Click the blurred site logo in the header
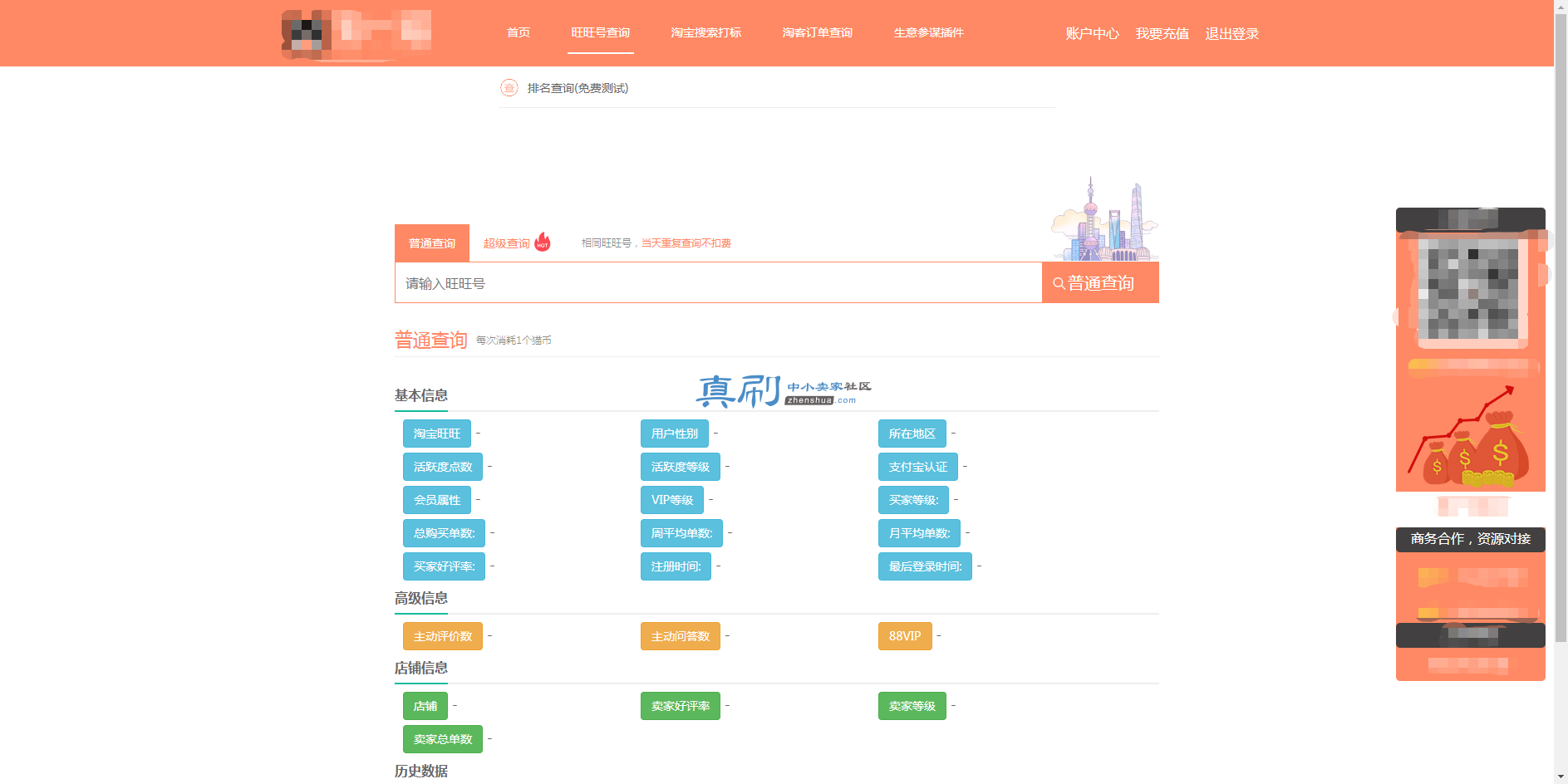Viewport: 1568px width, 784px height. point(356,34)
